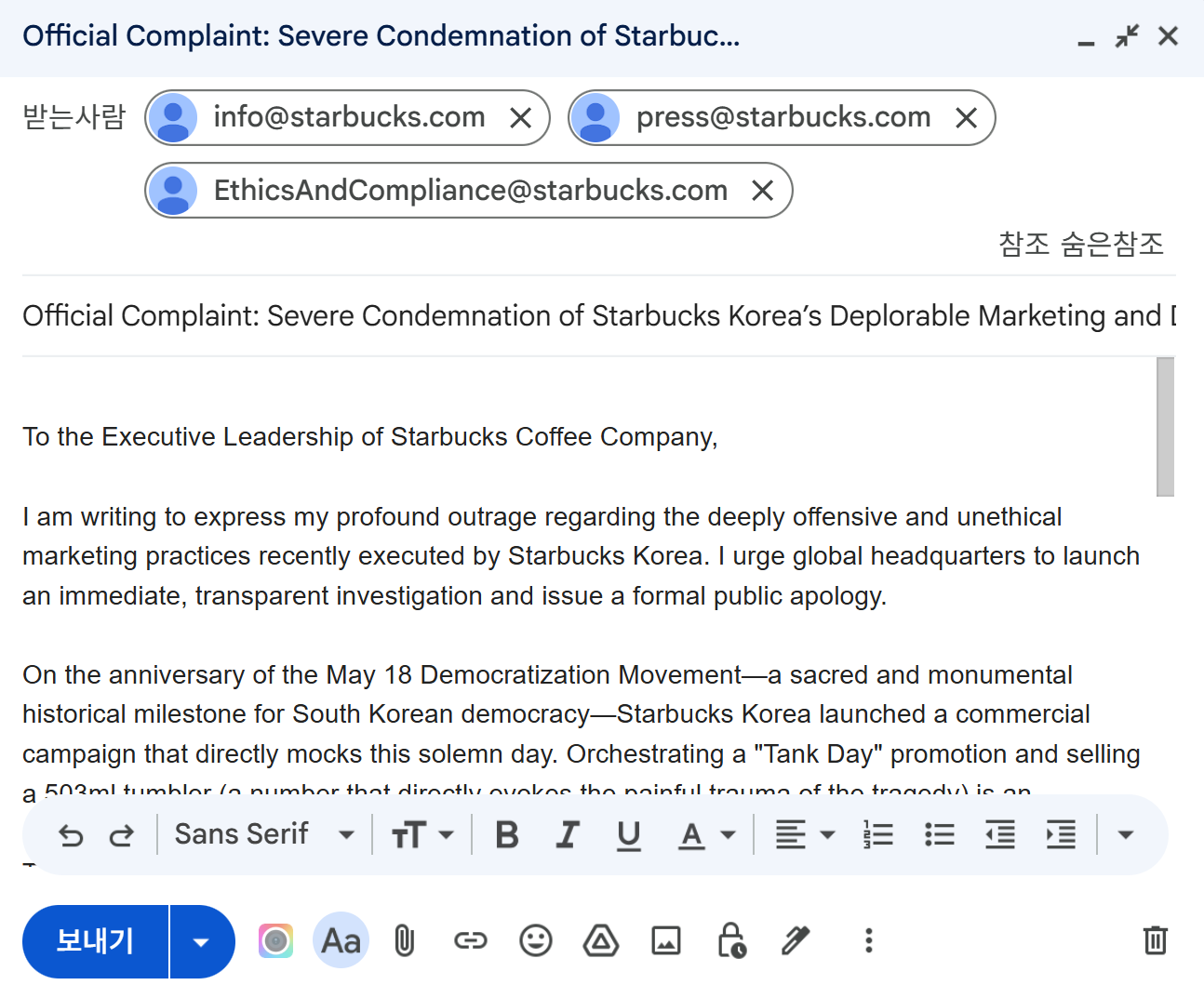
Task: Expand more formatting options arrow
Action: click(1126, 835)
